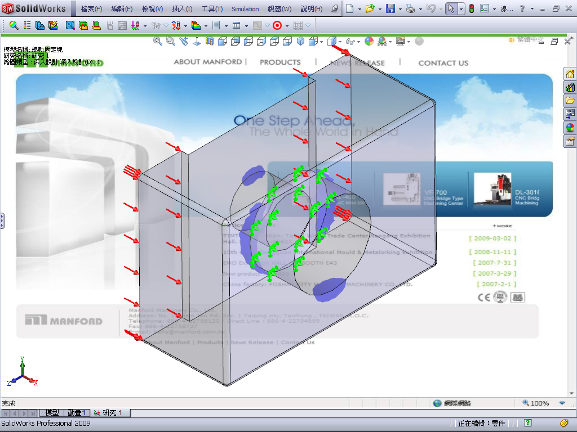Switch to the Model bottom tab
The width and height of the screenshot is (577, 432).
[52, 413]
